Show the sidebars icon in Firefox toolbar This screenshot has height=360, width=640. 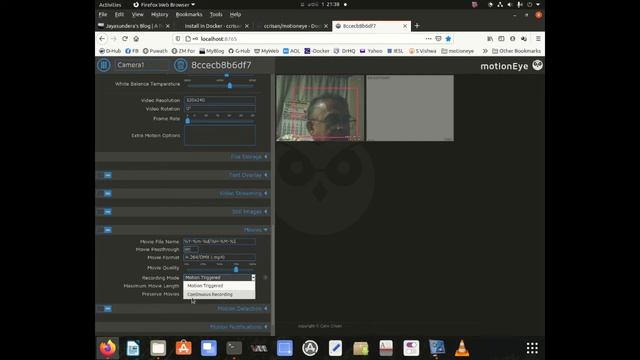501,39
